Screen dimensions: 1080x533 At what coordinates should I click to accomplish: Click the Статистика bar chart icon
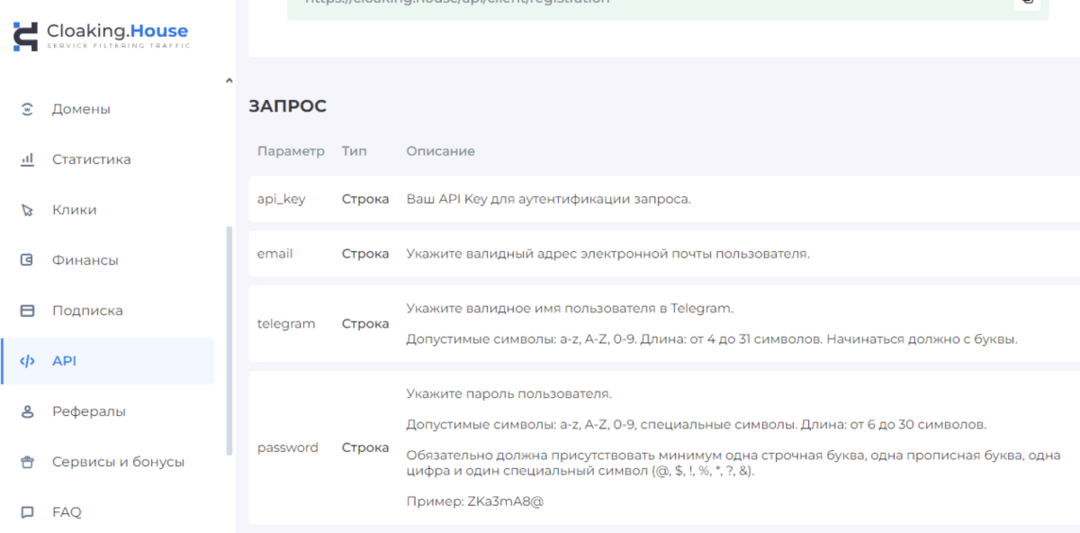coord(28,160)
